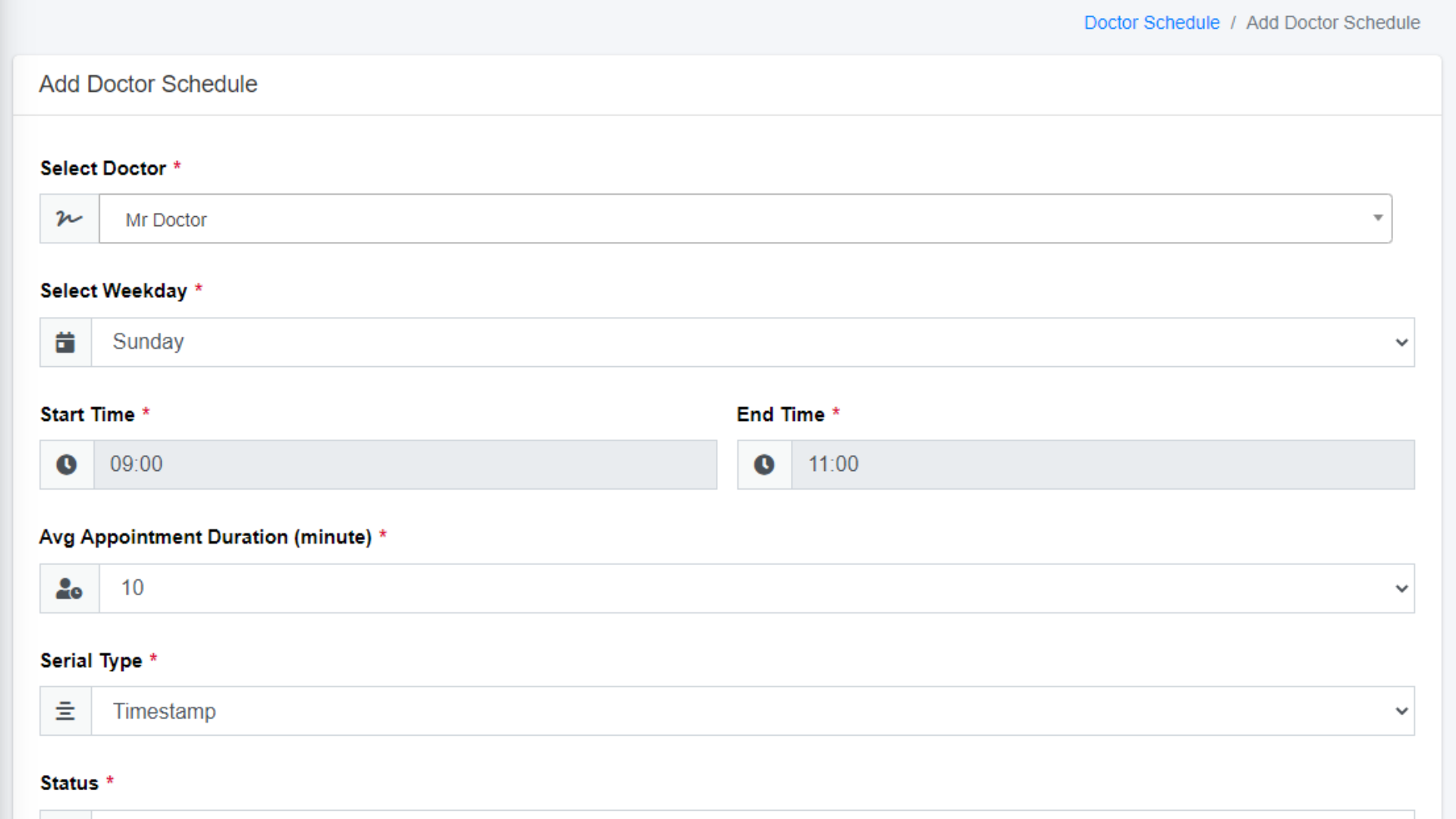The image size is (1456, 819).
Task: Click the Select Weekday label
Action: (x=114, y=291)
